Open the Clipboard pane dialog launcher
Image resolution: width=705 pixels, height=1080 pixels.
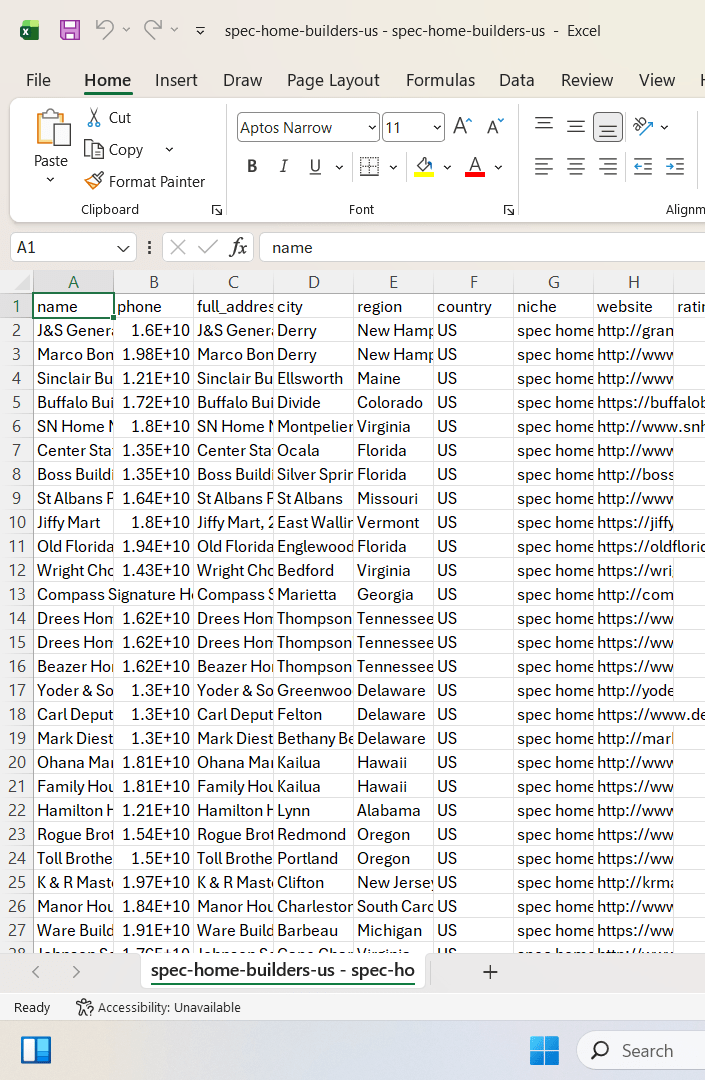(217, 210)
